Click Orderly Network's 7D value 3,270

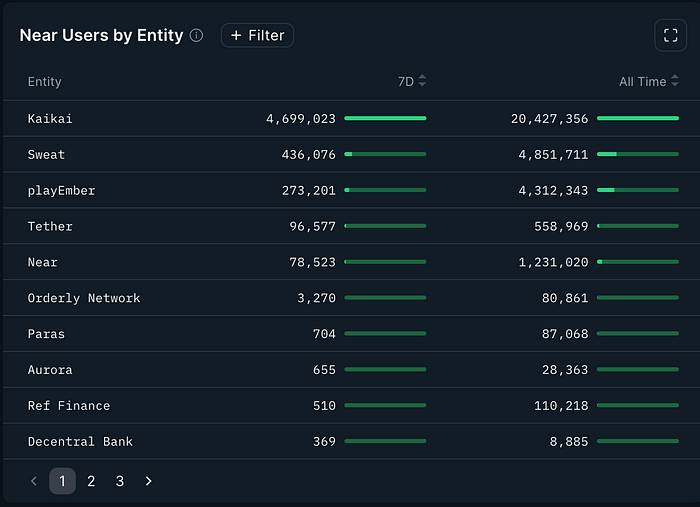[x=316, y=298]
